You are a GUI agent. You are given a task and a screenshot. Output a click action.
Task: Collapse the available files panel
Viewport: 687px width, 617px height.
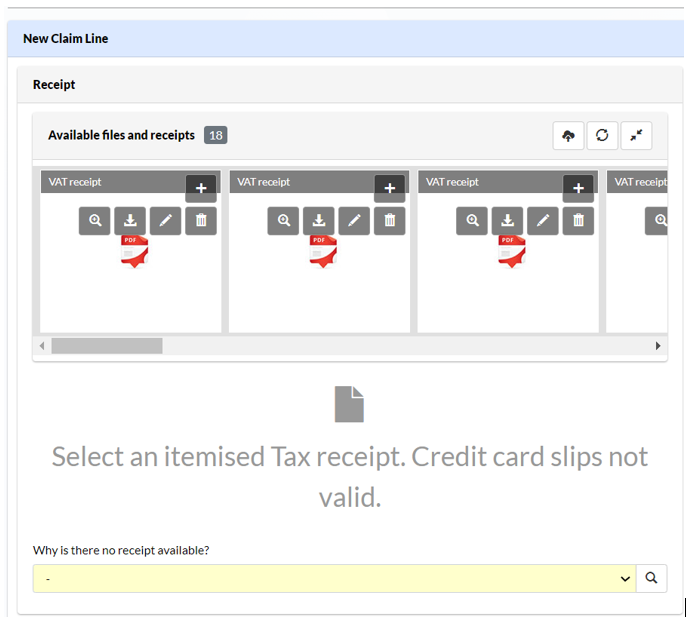tap(636, 135)
